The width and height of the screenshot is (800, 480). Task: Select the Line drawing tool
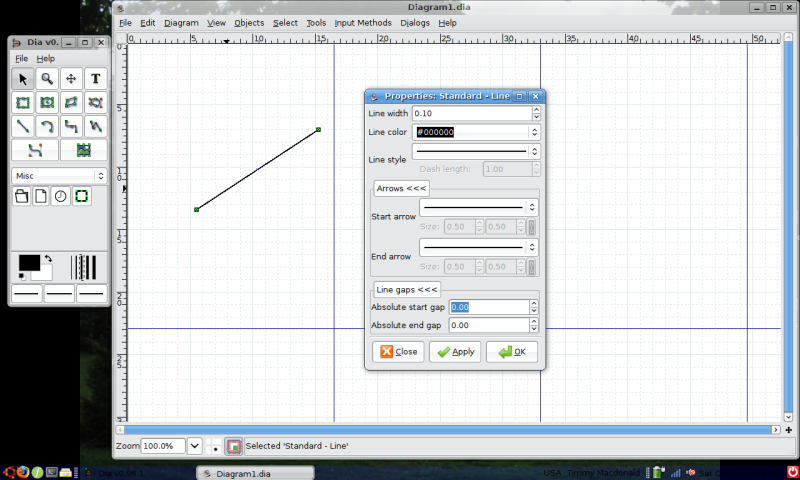22,126
